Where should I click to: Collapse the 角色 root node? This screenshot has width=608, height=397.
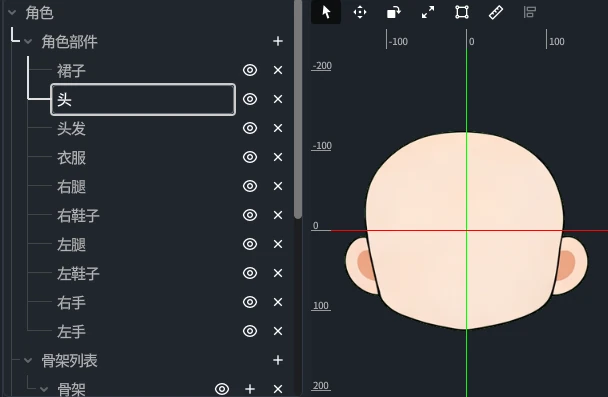(x=12, y=12)
